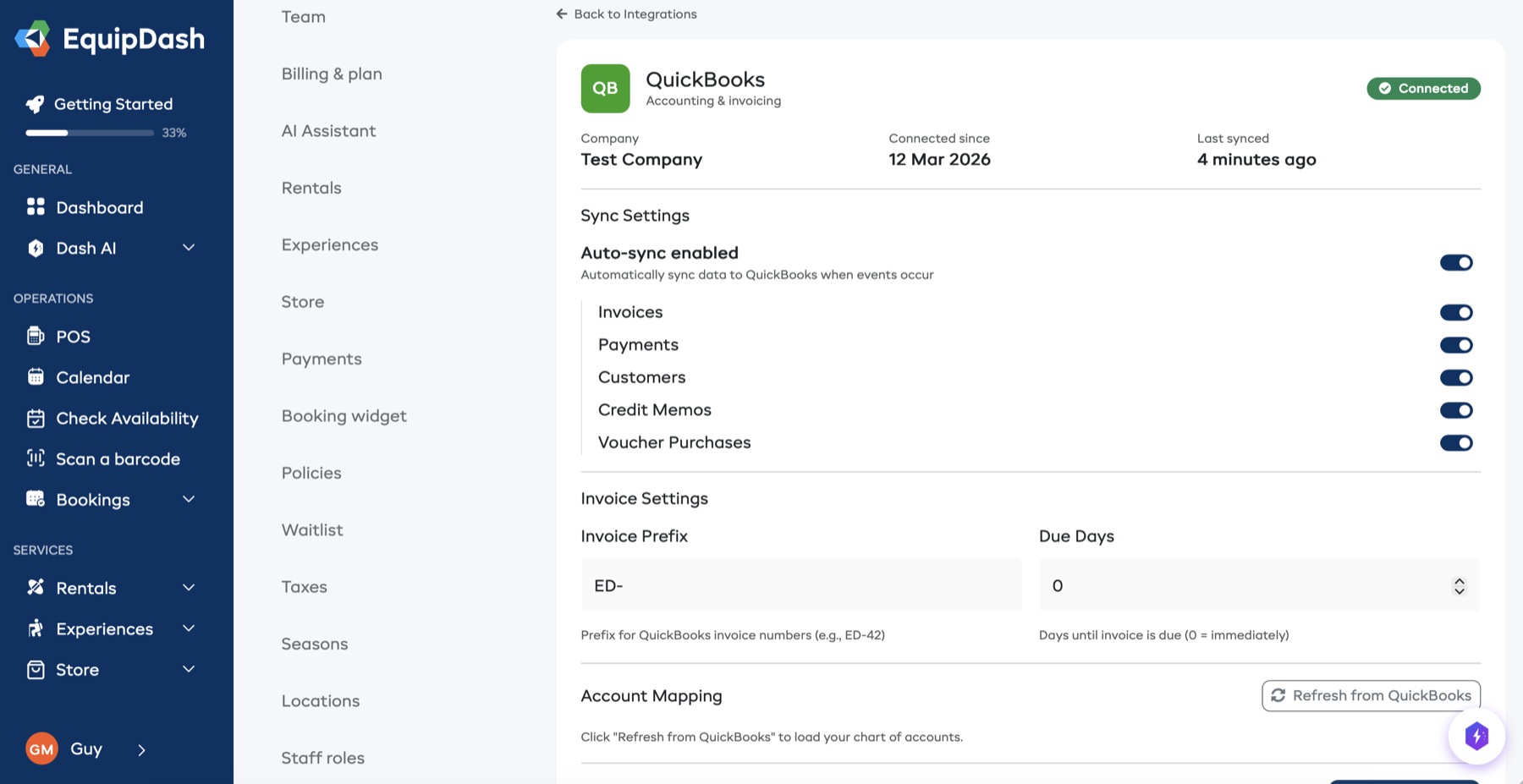Screen dimensions: 1523x784
Task: Disable Voucher Purchases sync
Action: (1456, 442)
